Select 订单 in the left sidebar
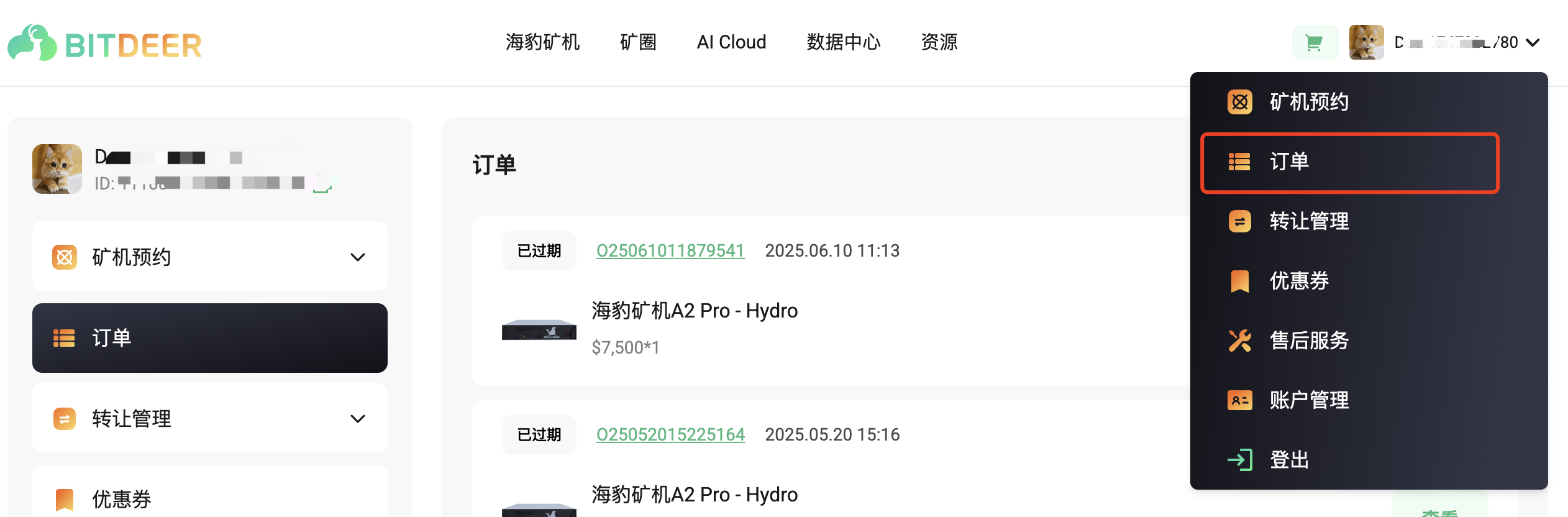1568x517 pixels. tap(210, 338)
